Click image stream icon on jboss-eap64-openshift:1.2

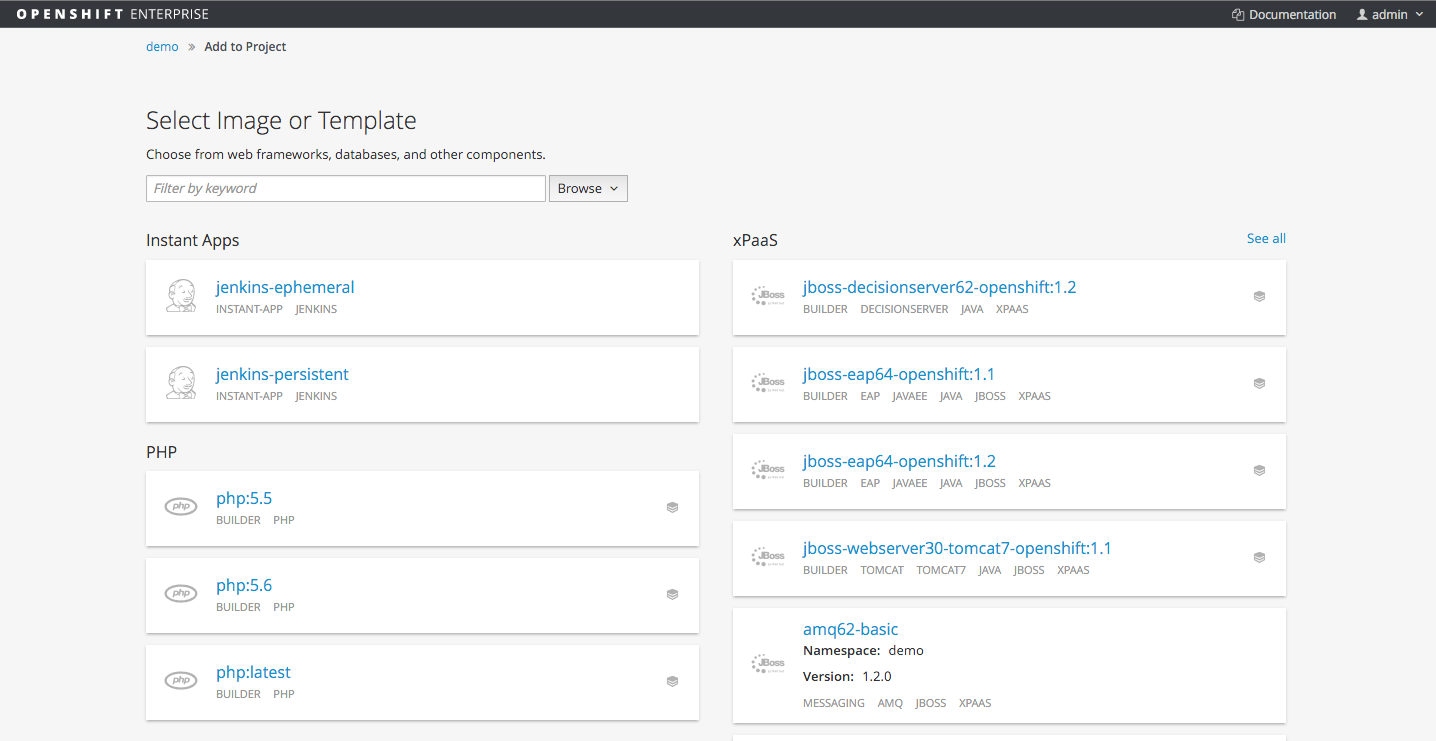1259,470
